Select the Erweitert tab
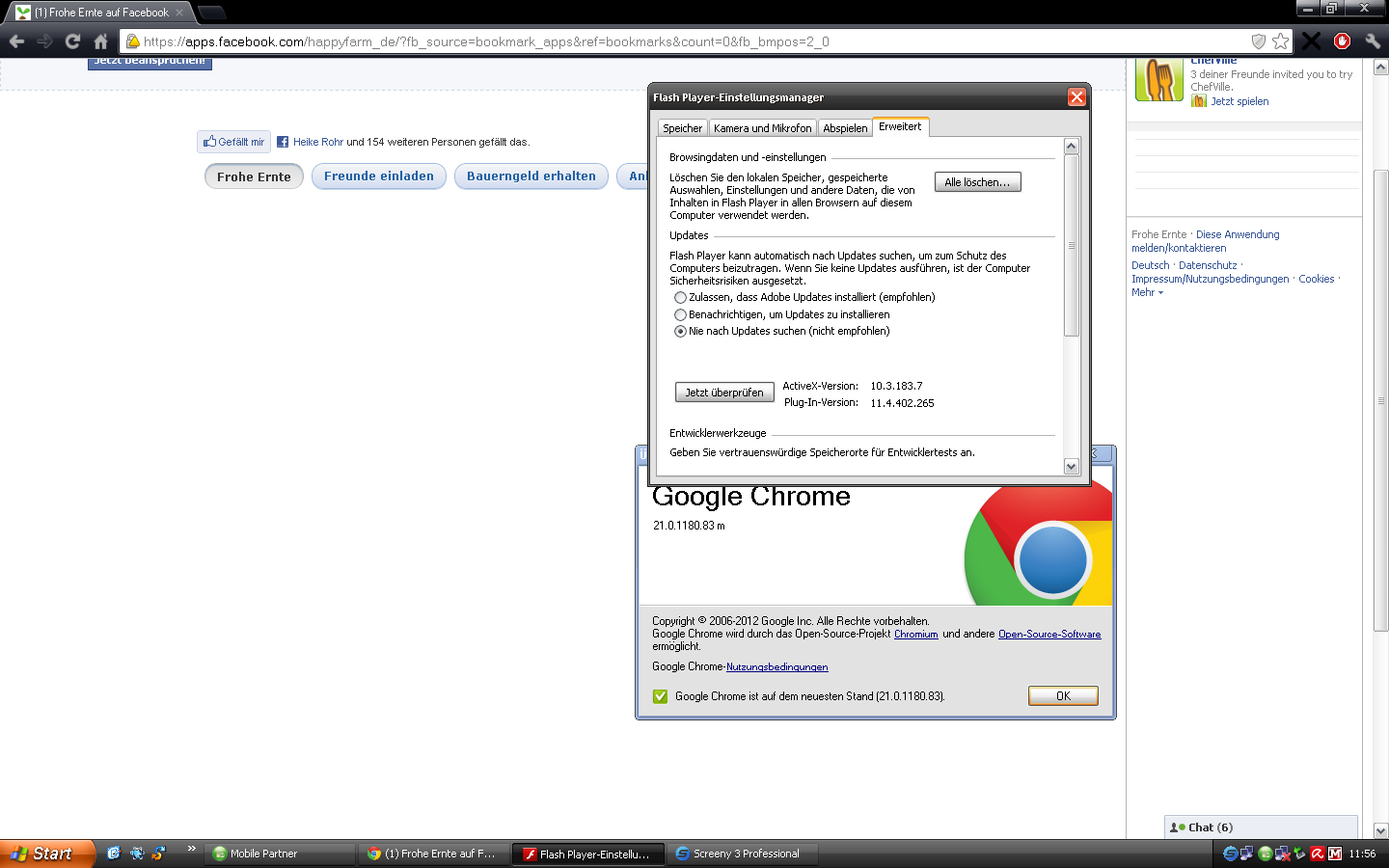 coord(900,126)
